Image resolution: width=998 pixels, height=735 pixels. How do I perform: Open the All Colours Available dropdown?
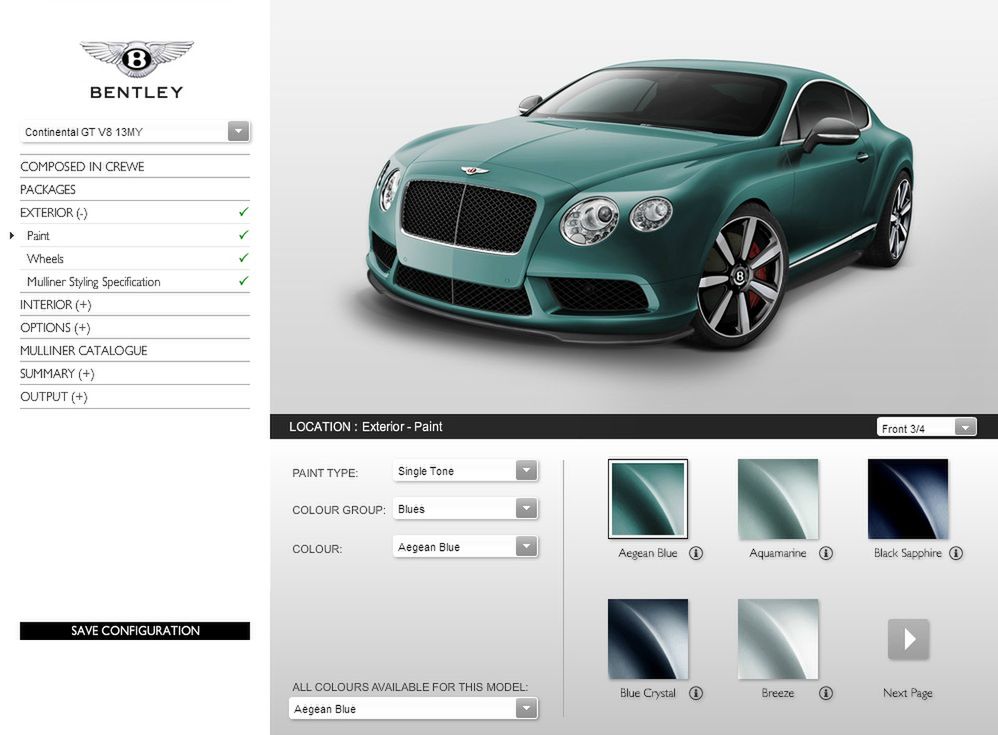[413, 708]
